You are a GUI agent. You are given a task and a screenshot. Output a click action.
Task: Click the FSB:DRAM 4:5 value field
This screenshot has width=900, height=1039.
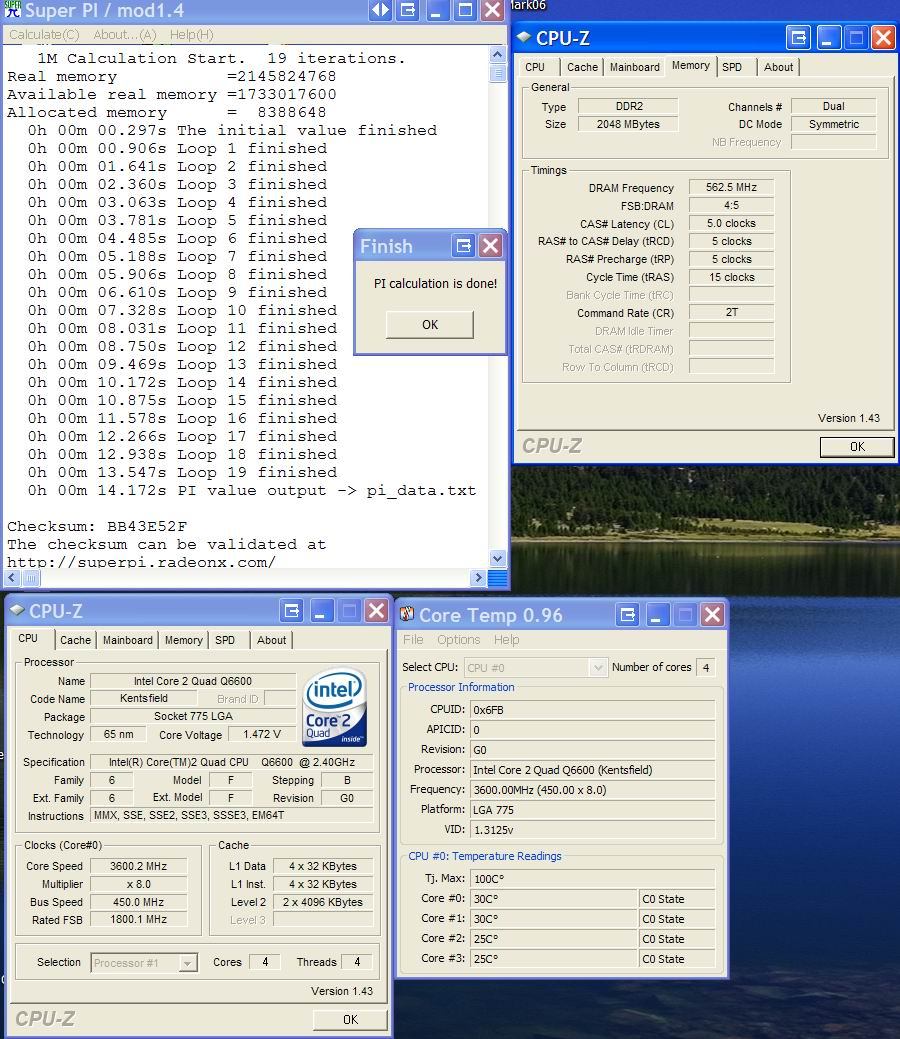(x=731, y=205)
